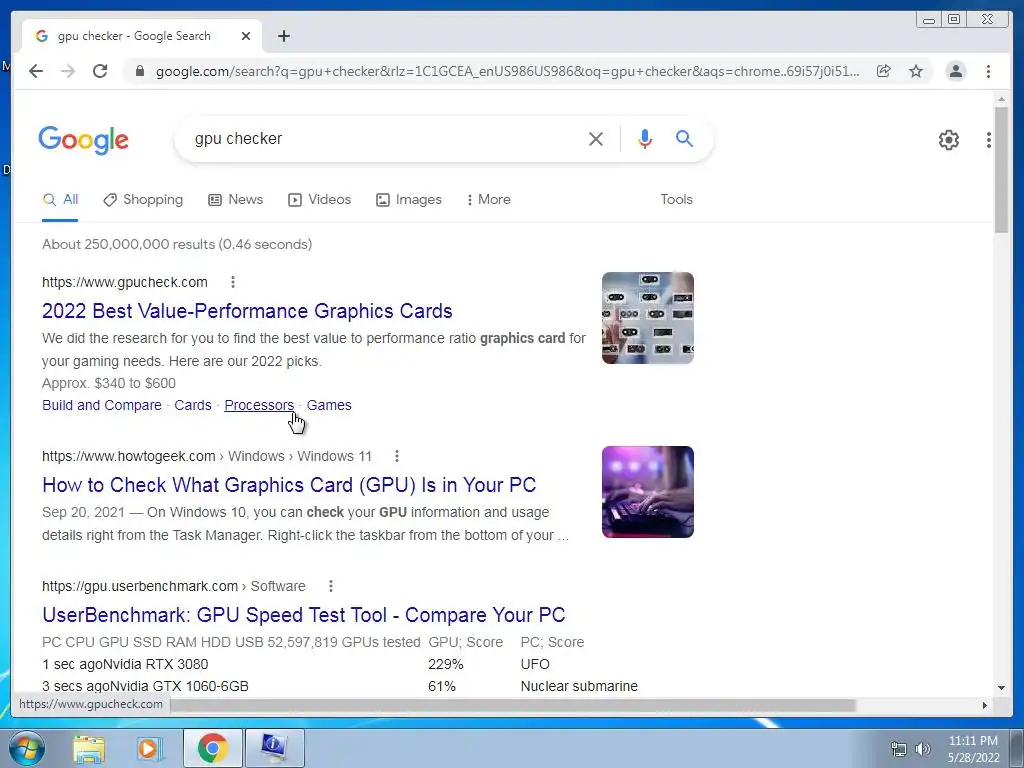Click the Google logo
The width and height of the screenshot is (1024, 768).
84,140
